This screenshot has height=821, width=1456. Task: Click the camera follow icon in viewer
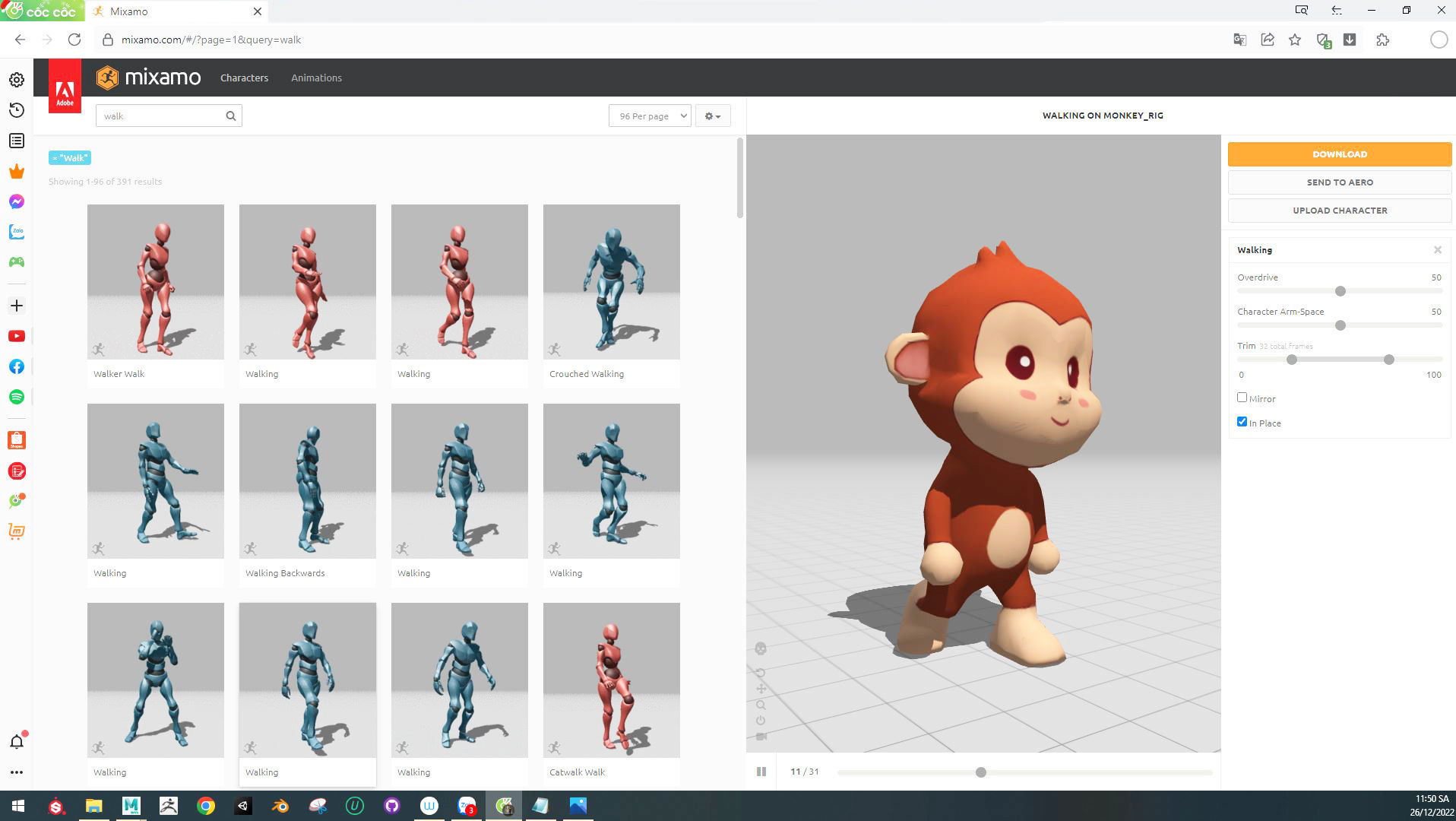(761, 737)
